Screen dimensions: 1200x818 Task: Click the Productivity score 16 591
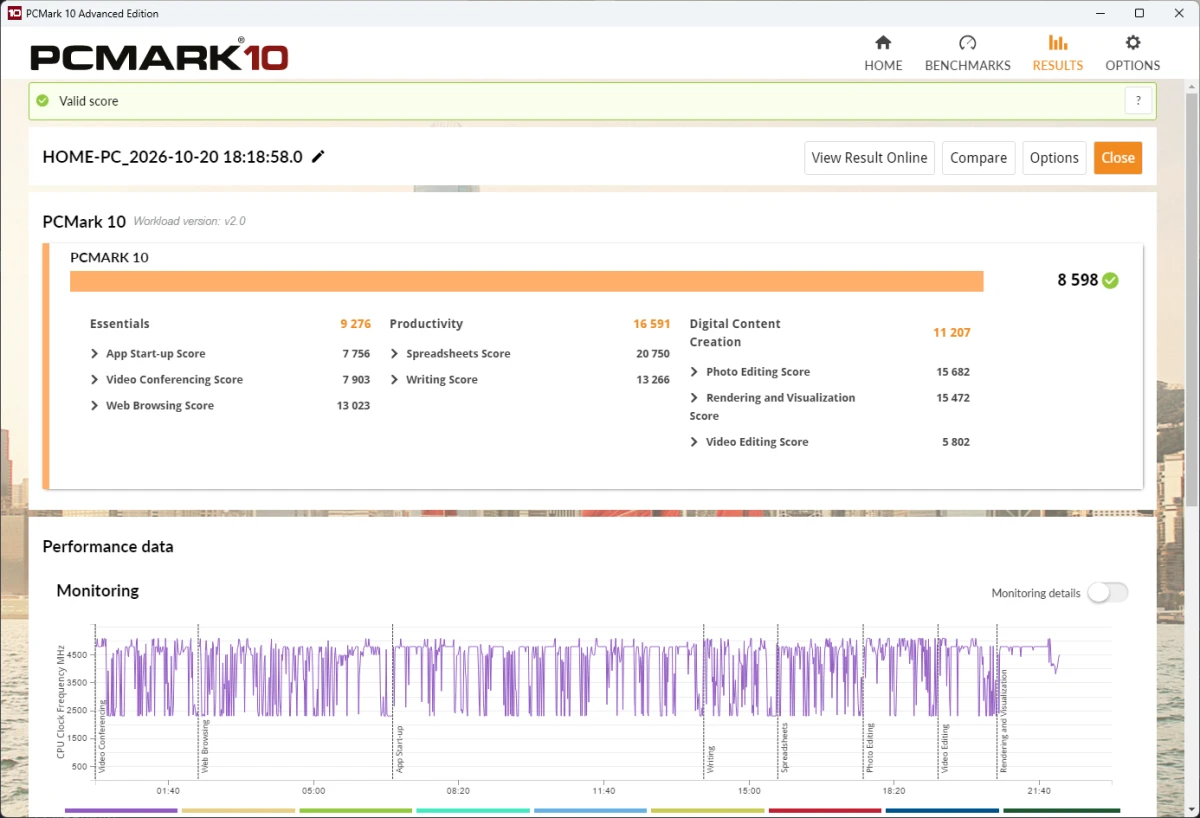(652, 324)
